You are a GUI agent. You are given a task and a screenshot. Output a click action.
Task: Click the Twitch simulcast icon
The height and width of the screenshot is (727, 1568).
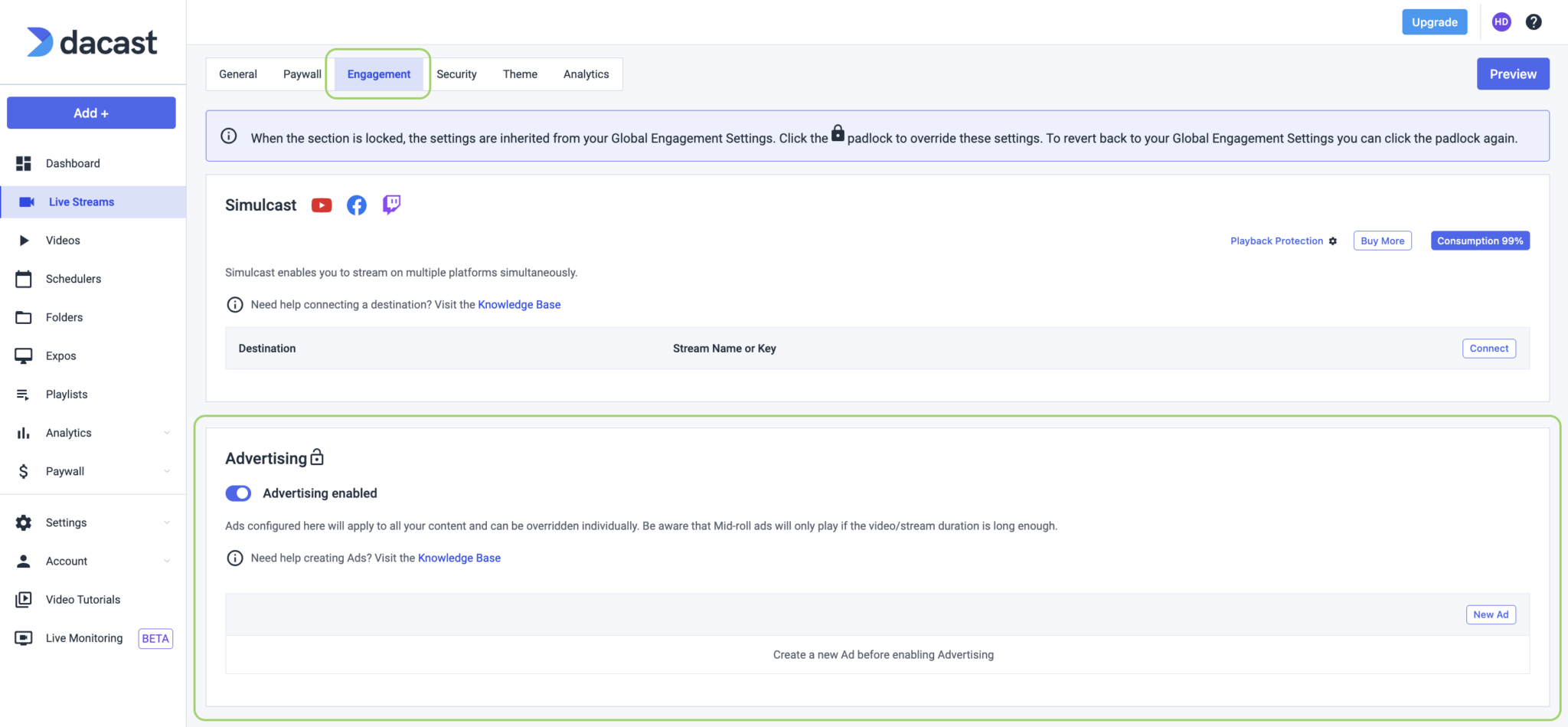tap(391, 205)
